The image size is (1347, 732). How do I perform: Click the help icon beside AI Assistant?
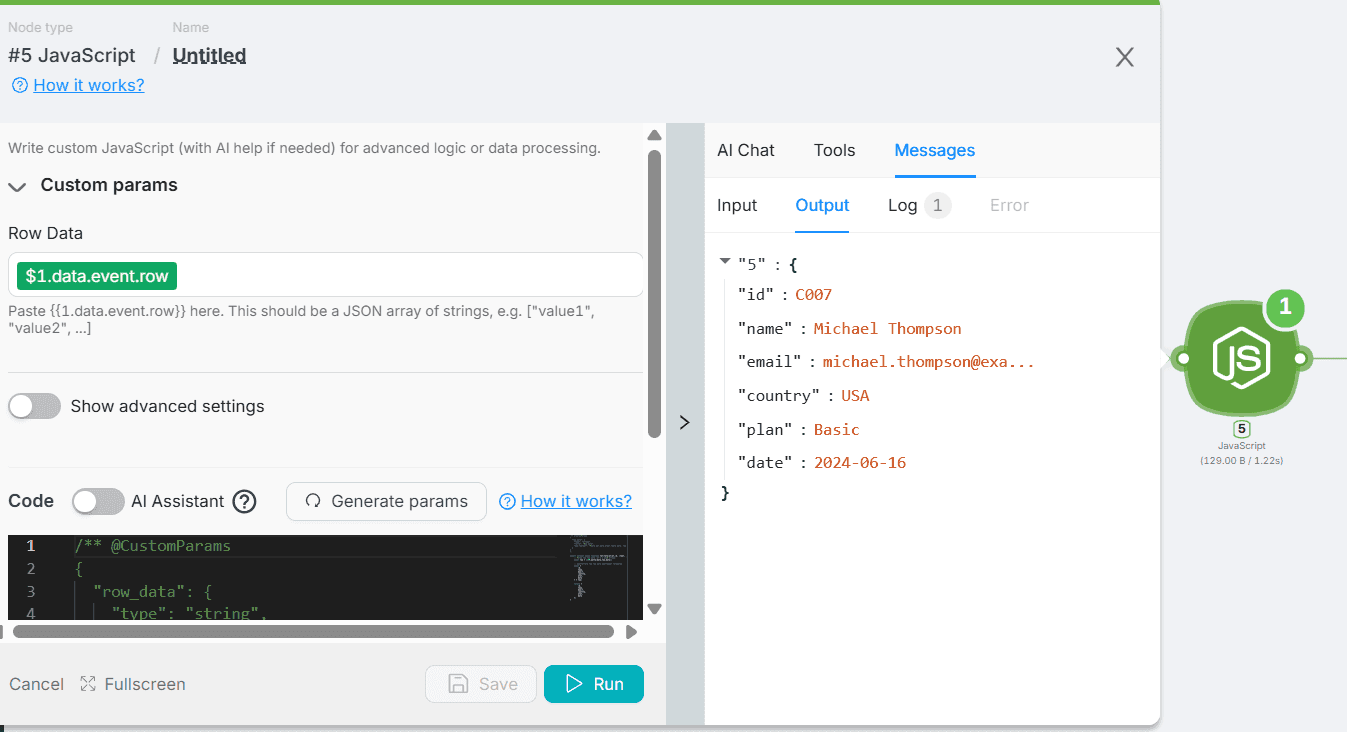click(244, 501)
